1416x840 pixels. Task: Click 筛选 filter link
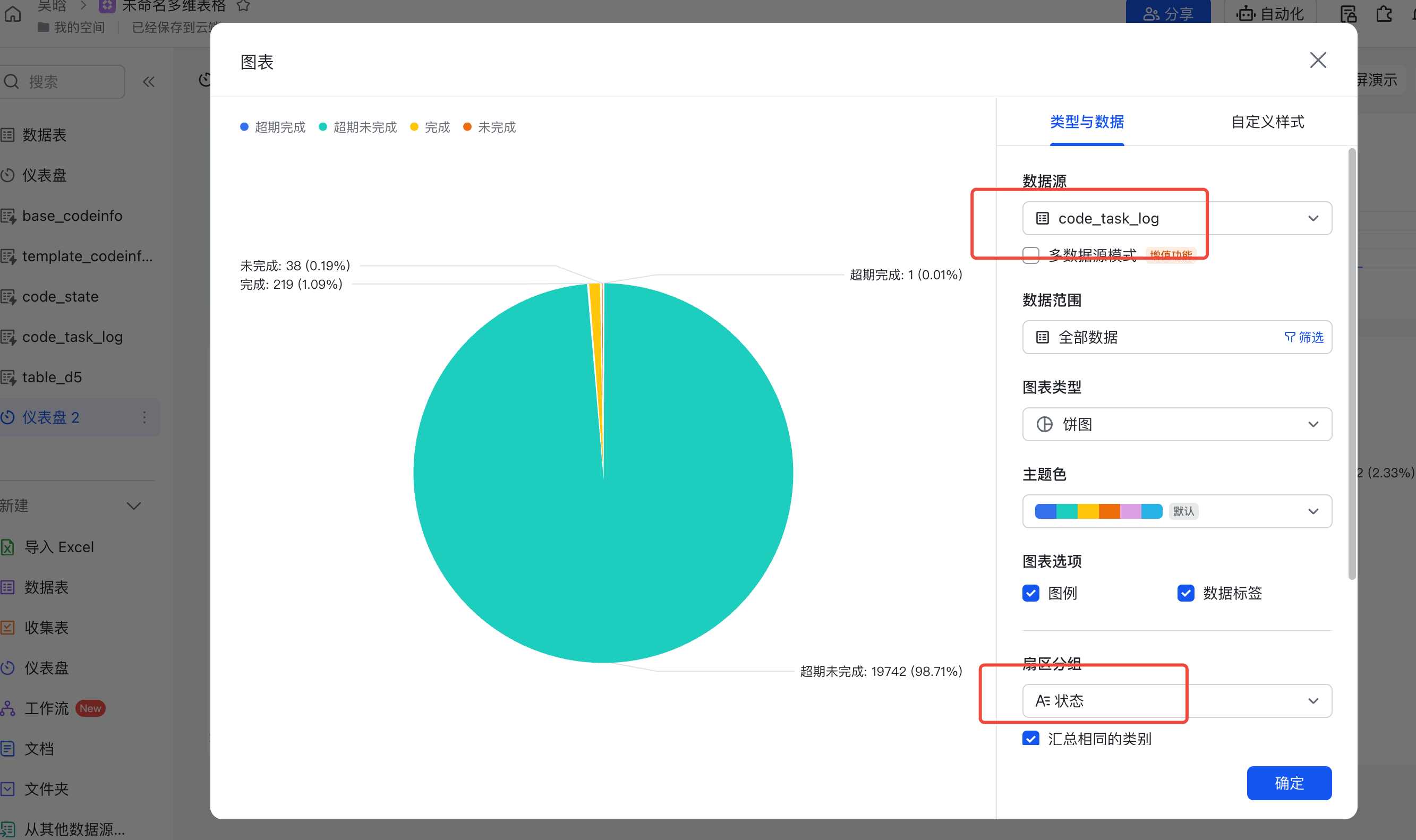[1303, 337]
